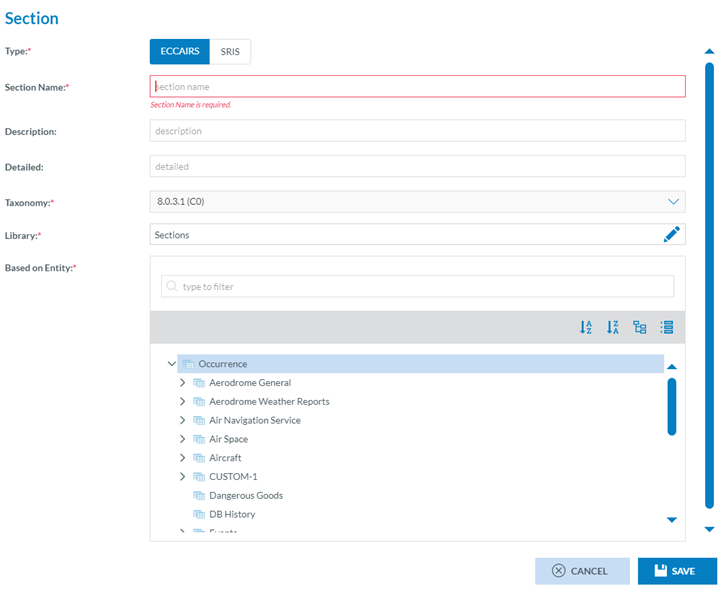The height and width of the screenshot is (594, 728).
Task: Collapse the Occurrence tree node
Action: tap(172, 364)
